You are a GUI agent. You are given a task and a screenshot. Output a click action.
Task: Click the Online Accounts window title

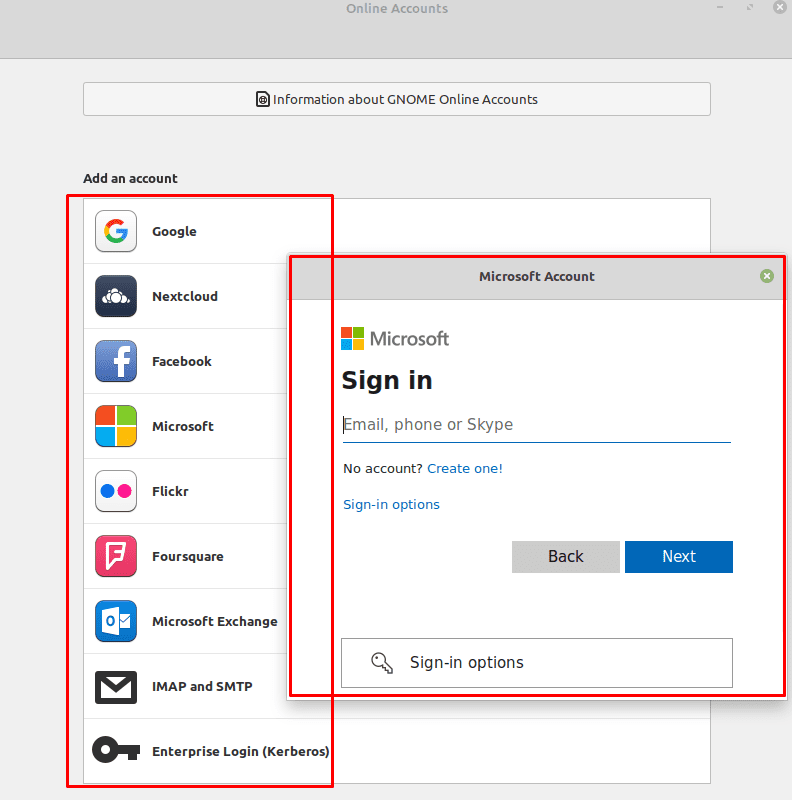[x=397, y=8]
